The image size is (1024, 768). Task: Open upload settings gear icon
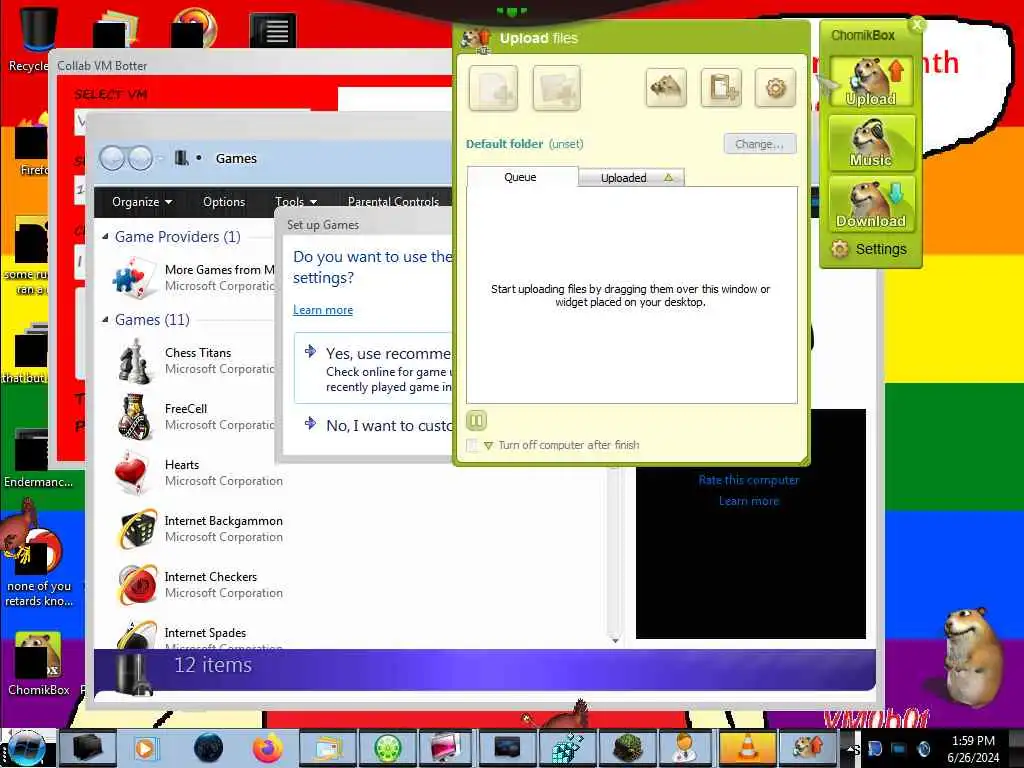pos(775,88)
